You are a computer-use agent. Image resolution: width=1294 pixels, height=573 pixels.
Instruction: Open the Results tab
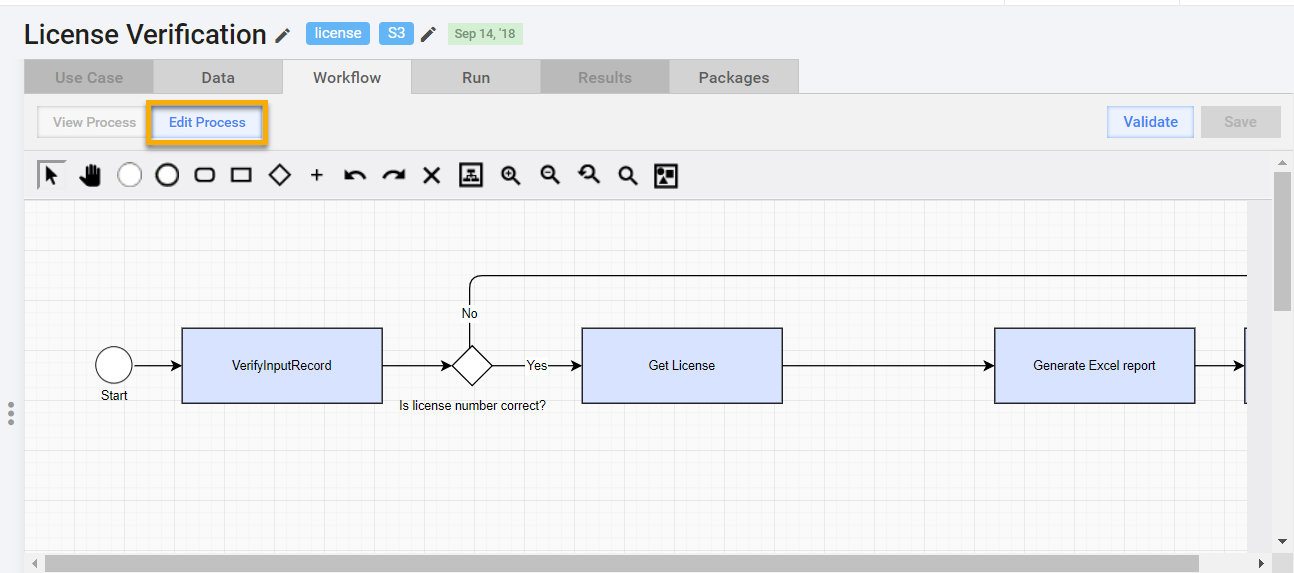pyautogui.click(x=605, y=77)
